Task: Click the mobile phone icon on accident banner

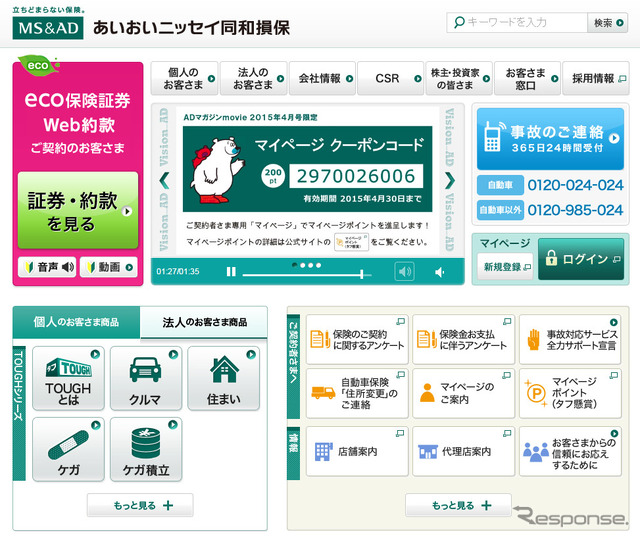Action: click(493, 137)
